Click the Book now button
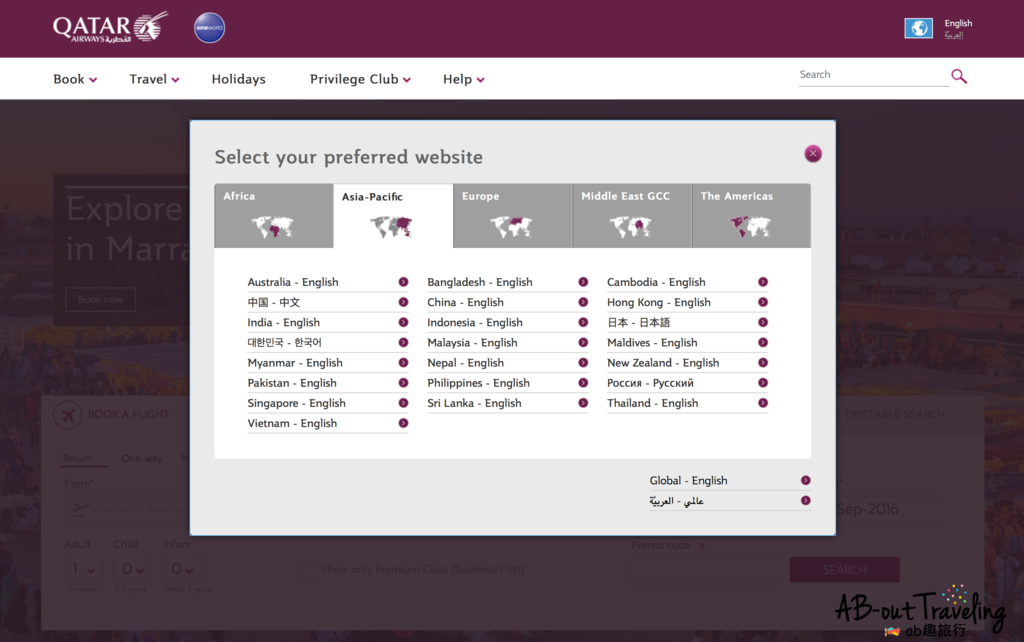 point(101,300)
